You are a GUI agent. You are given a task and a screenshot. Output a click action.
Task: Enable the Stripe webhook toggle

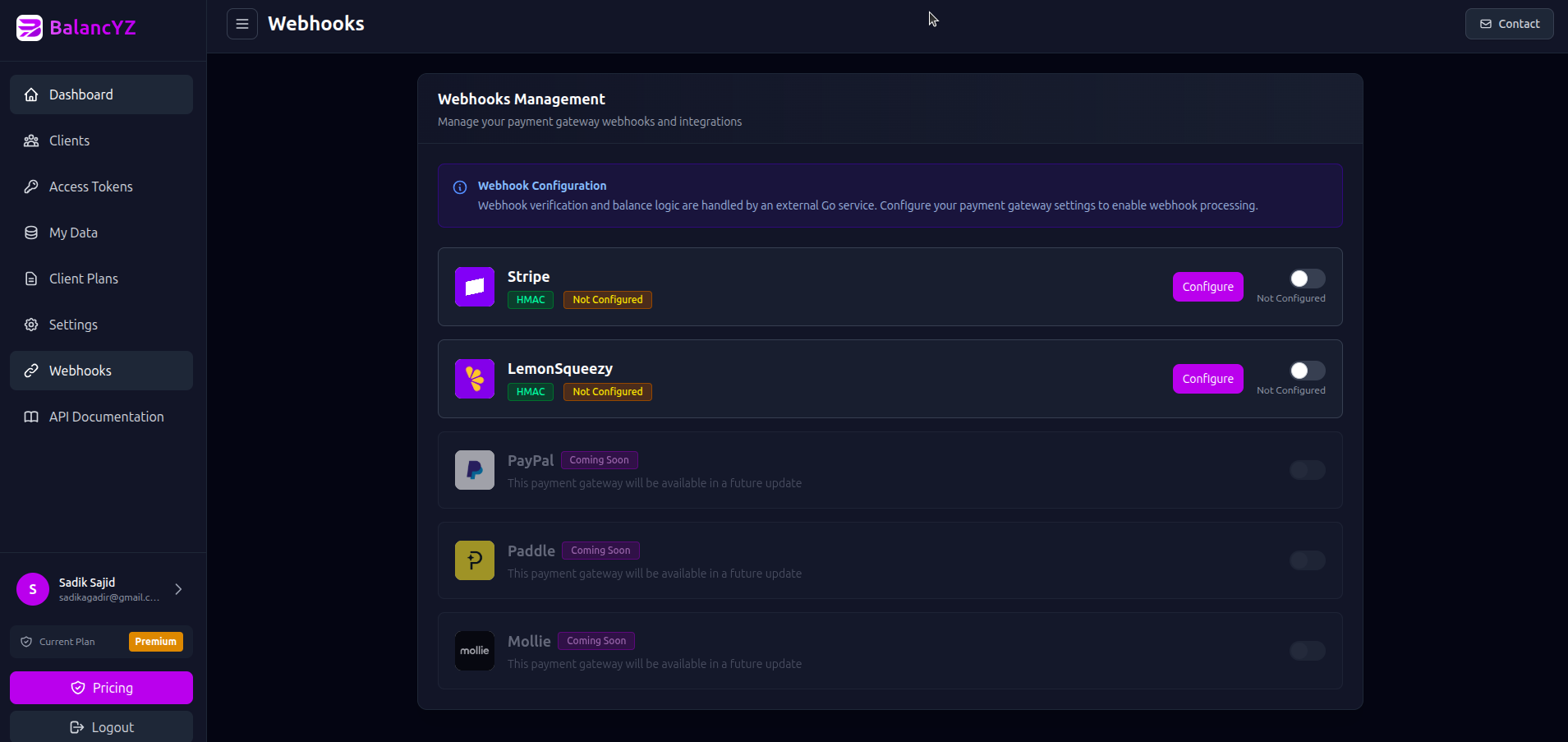[1306, 279]
